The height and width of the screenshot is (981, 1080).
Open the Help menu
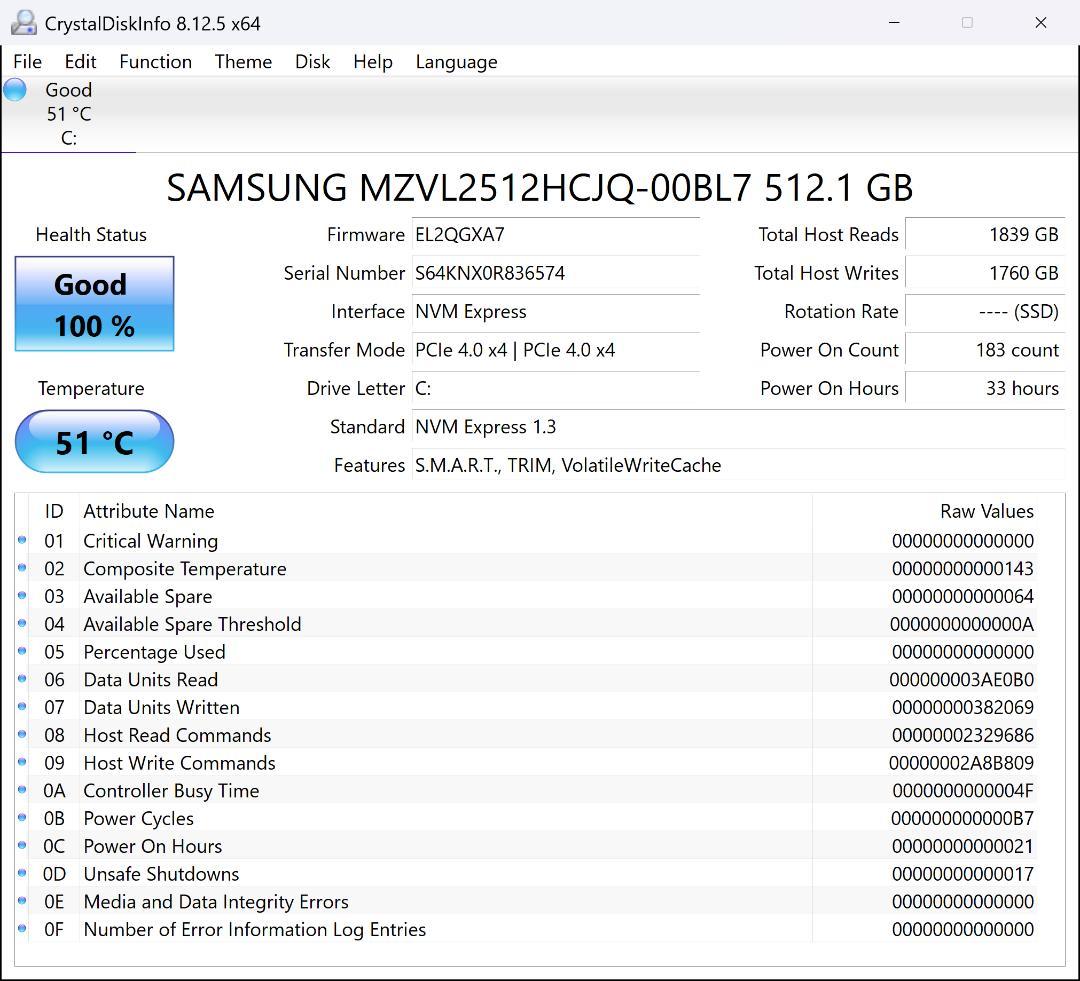pyautogui.click(x=372, y=62)
